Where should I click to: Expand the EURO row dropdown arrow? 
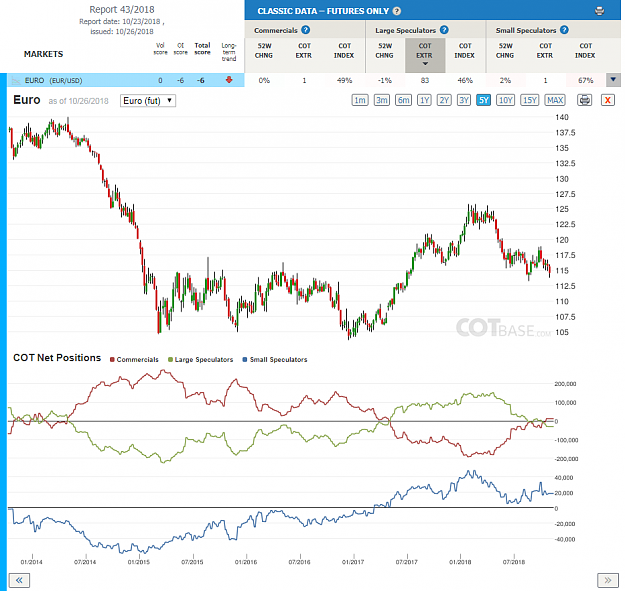point(613,80)
